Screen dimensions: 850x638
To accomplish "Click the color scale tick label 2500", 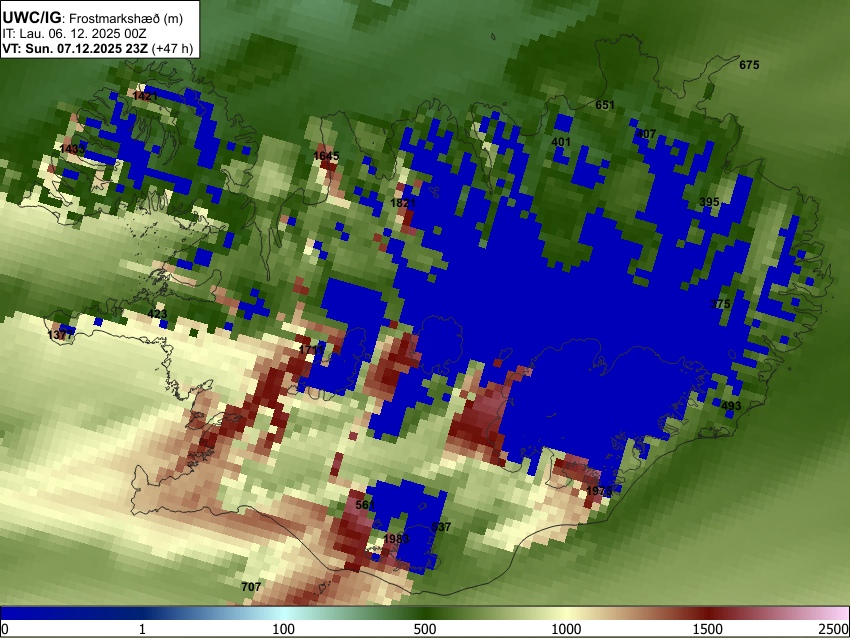I will [834, 629].
